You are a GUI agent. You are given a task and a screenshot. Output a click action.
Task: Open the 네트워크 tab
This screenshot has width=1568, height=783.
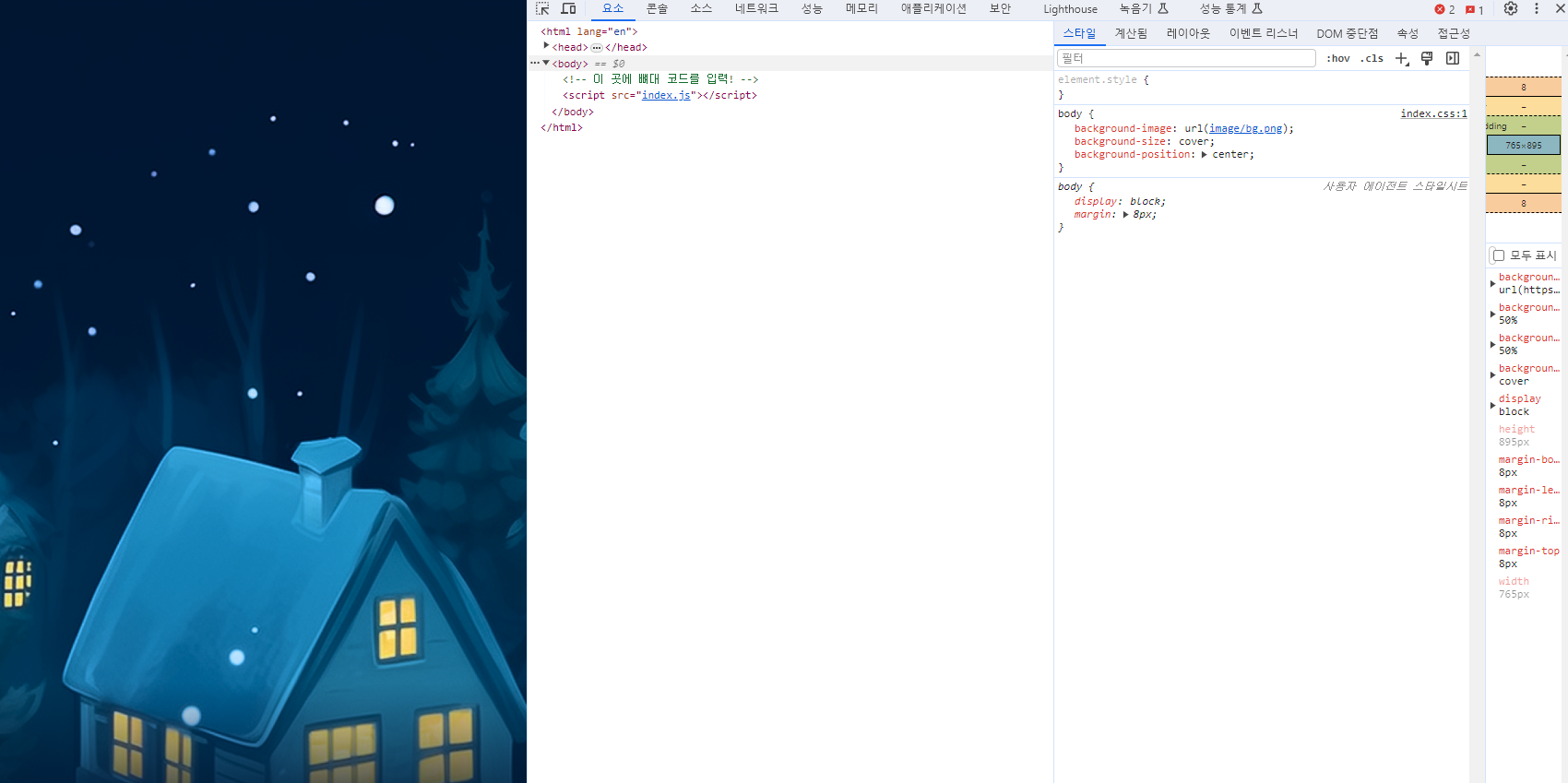tap(756, 9)
